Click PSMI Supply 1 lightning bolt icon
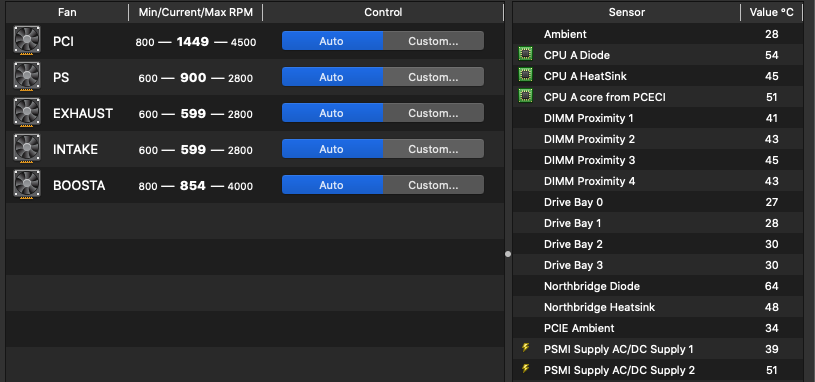 [x=525, y=348]
